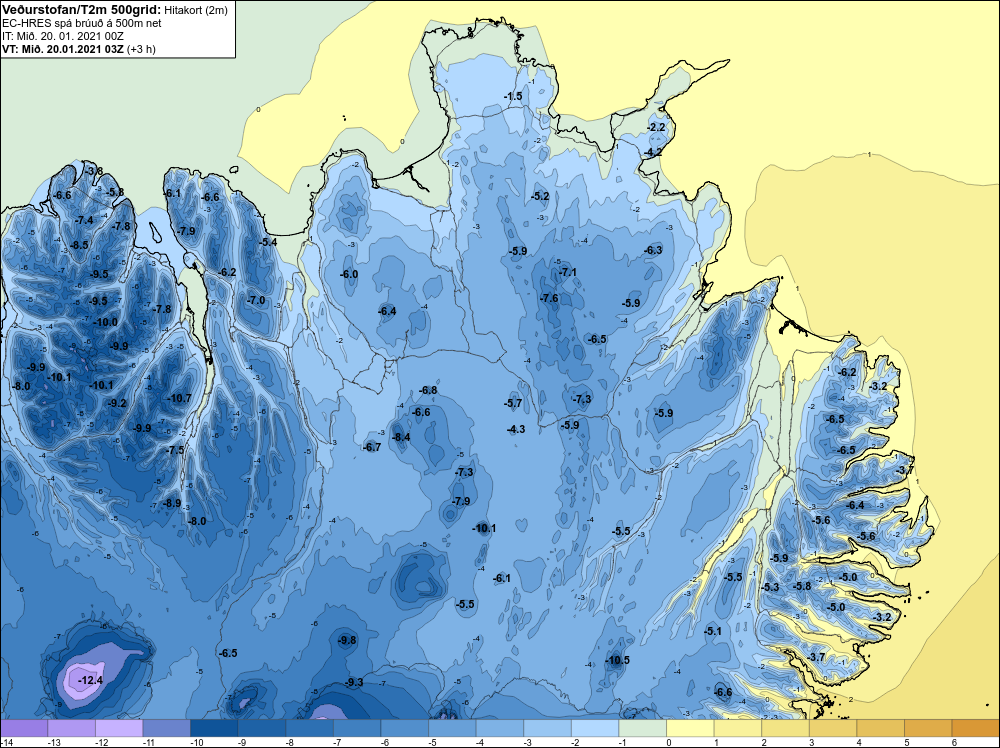This screenshot has width=1000, height=748.
Task: Click the -5.7 temperature value
Action: click(513, 403)
